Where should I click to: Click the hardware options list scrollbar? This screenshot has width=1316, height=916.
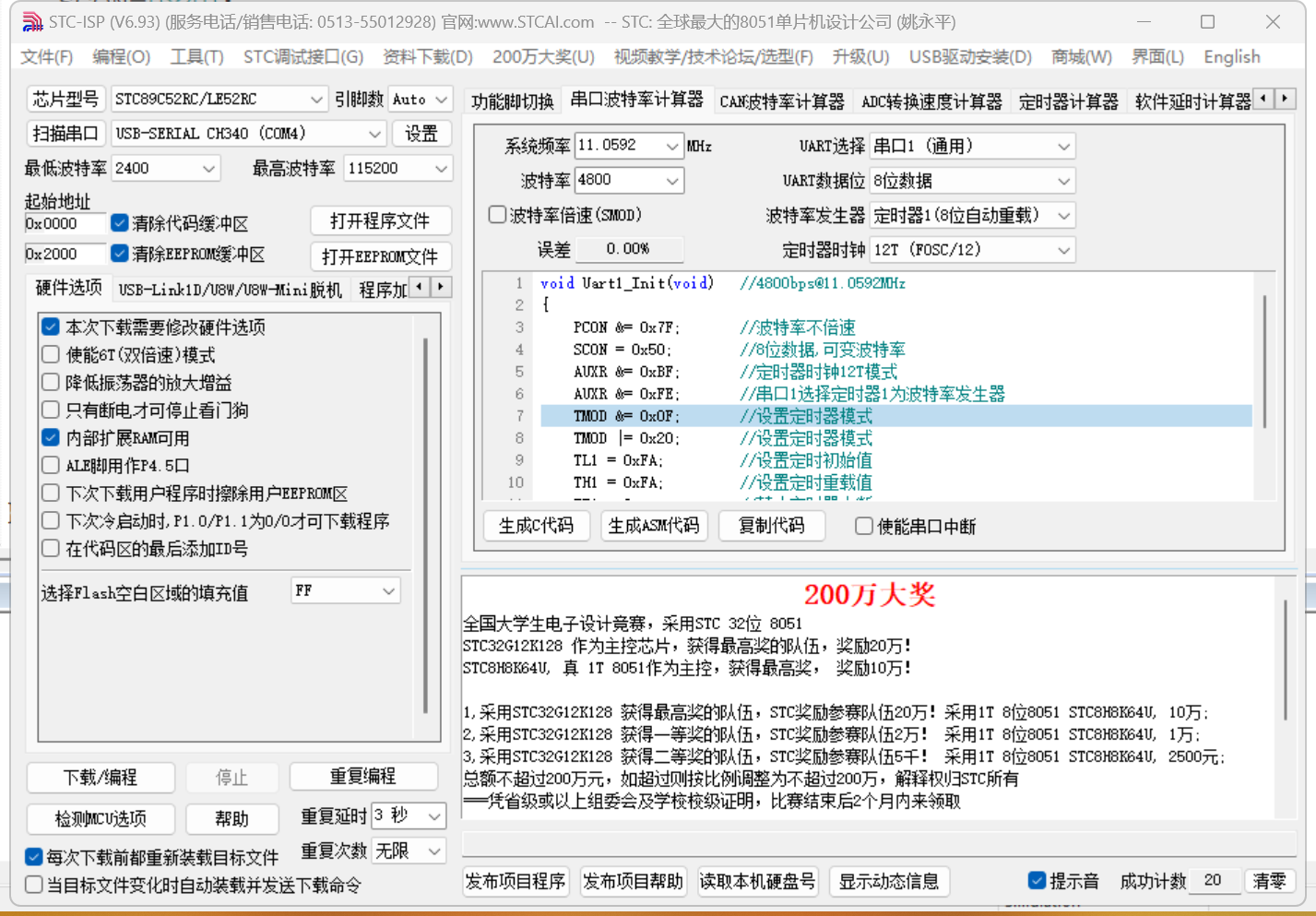click(425, 527)
